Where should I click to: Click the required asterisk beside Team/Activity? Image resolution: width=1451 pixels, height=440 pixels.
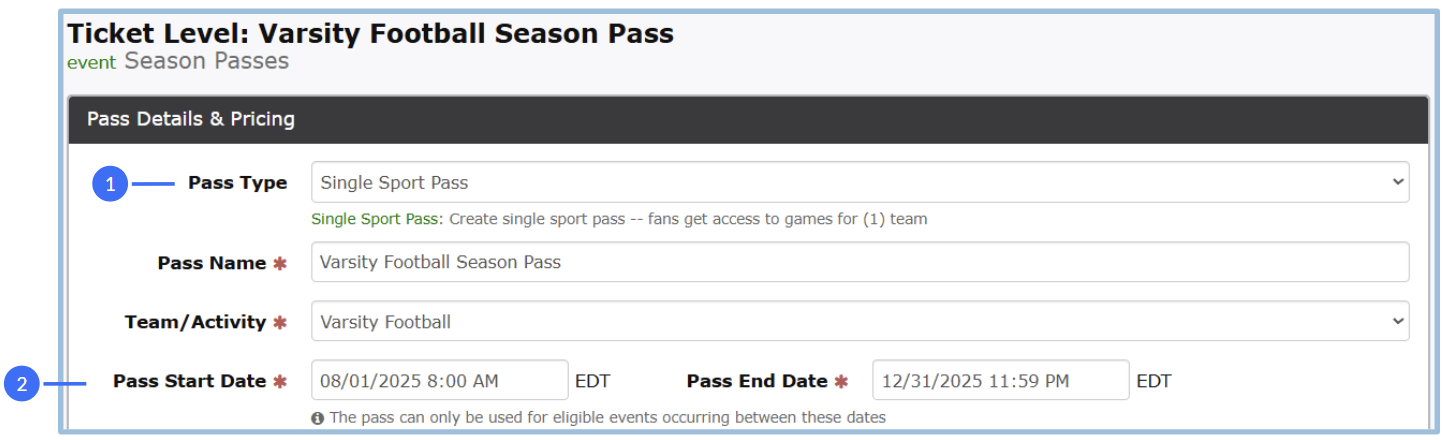(279, 322)
